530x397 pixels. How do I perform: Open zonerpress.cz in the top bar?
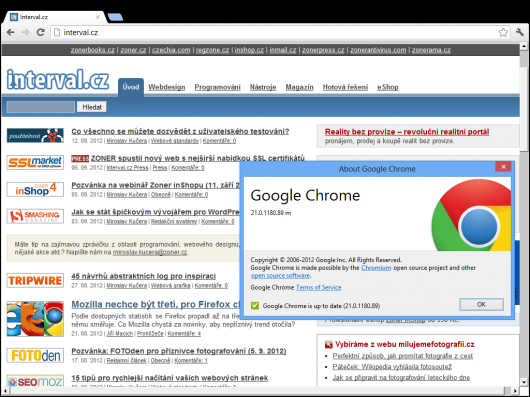click(x=323, y=50)
